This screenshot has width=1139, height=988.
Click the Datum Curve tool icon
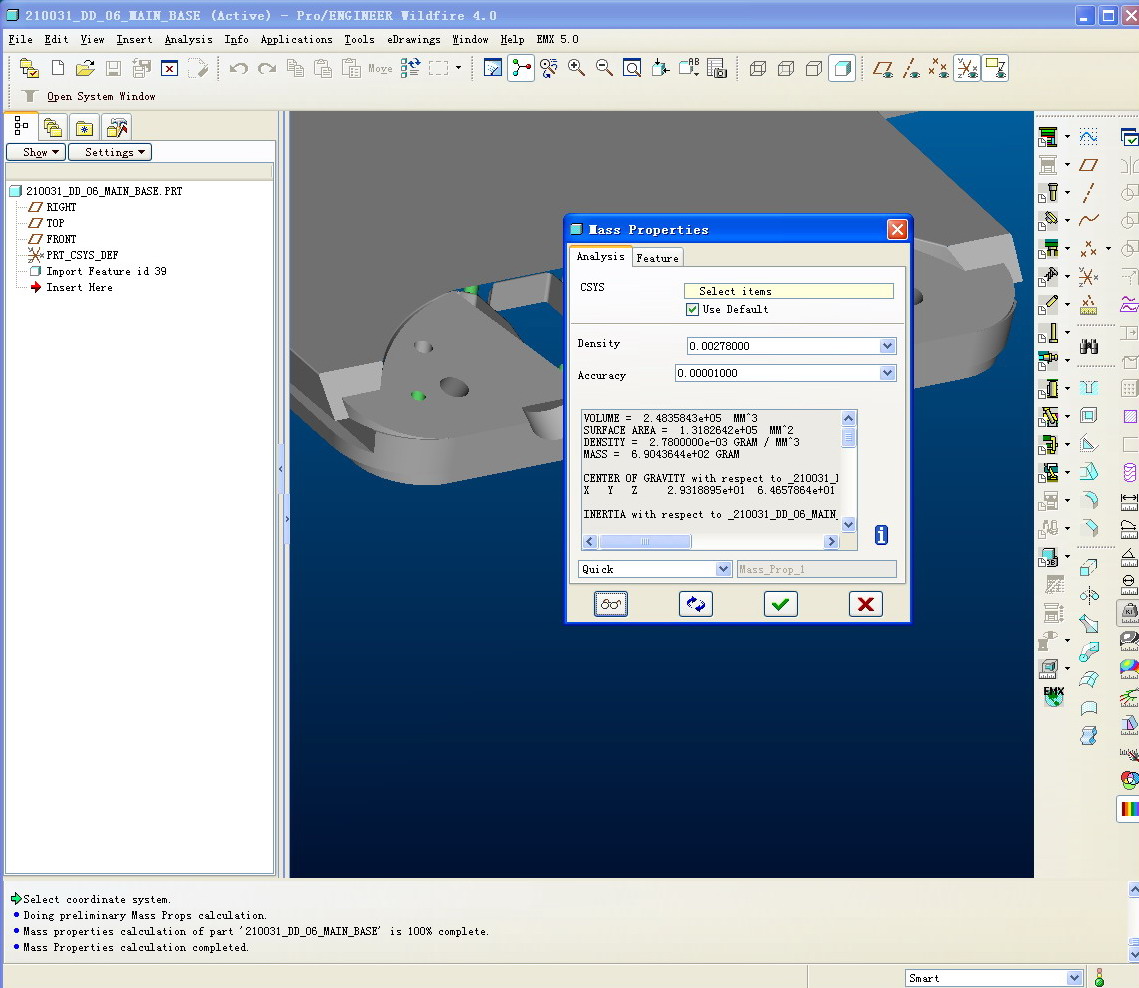tap(1088, 220)
